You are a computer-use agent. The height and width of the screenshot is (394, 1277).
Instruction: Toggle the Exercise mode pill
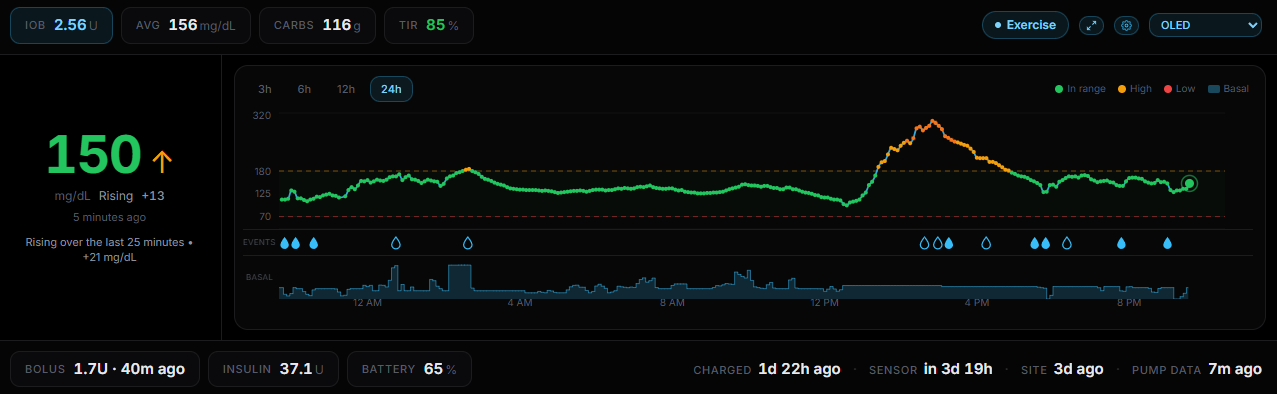[1025, 25]
